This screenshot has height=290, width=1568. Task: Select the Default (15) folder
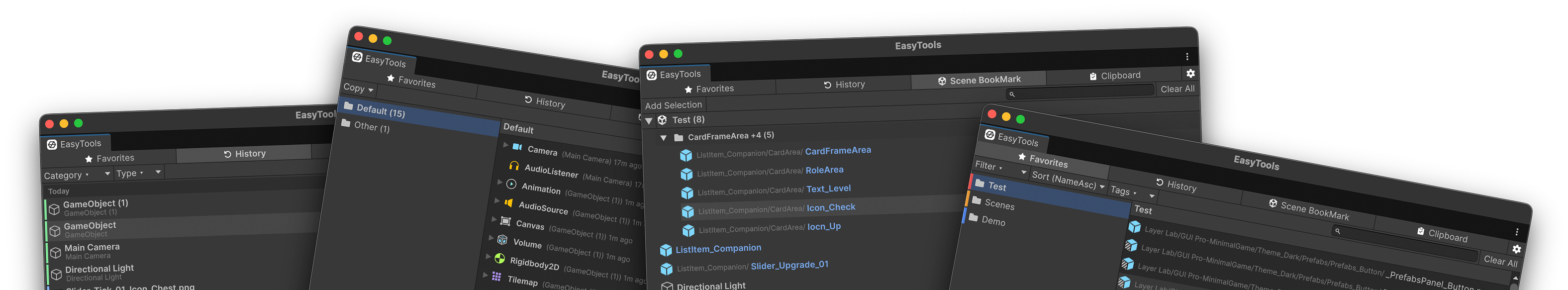tap(420, 116)
